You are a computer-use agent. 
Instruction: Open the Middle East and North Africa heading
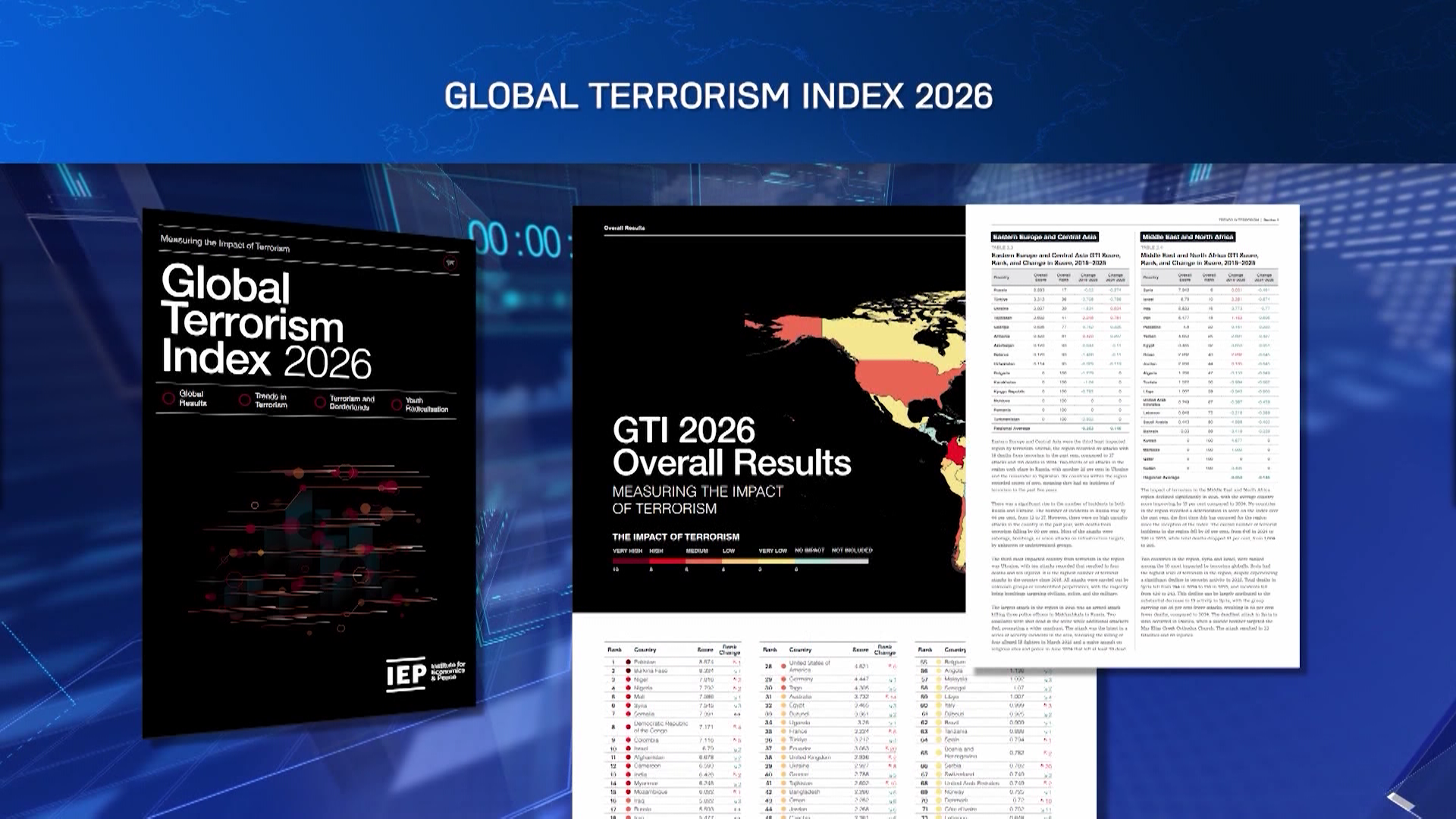[x=1188, y=237]
